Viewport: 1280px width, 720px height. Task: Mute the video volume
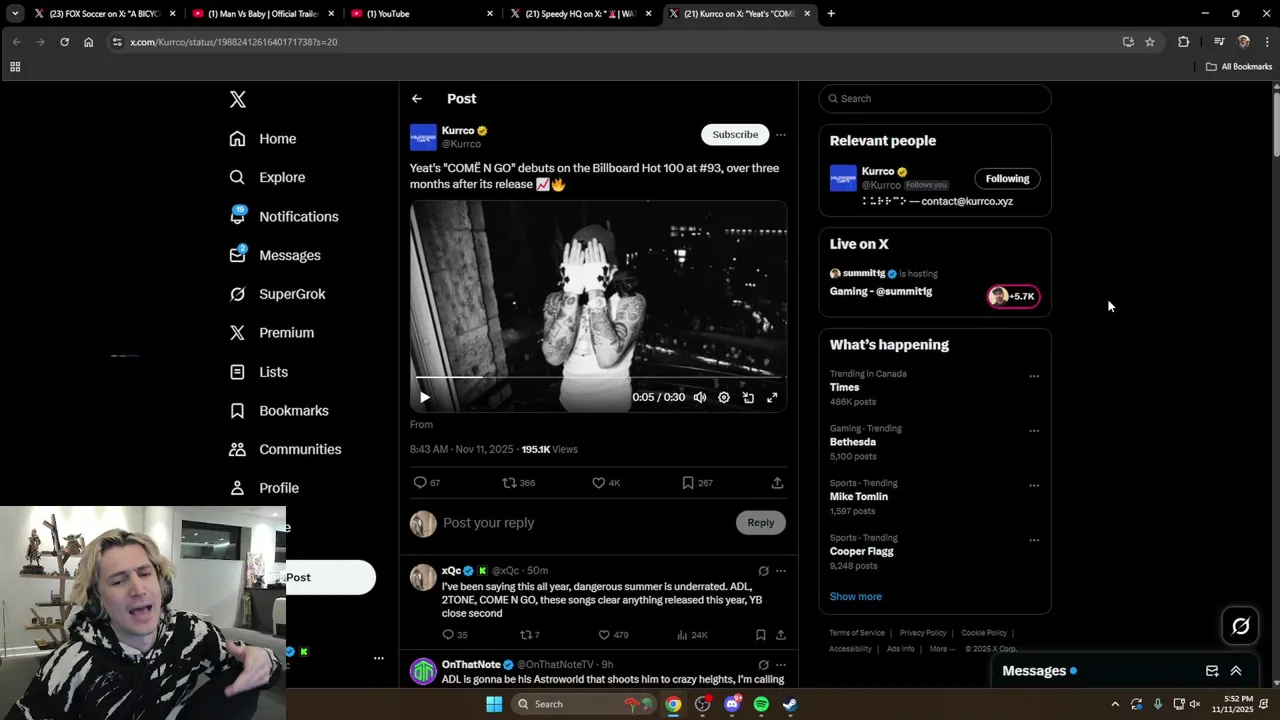(700, 397)
